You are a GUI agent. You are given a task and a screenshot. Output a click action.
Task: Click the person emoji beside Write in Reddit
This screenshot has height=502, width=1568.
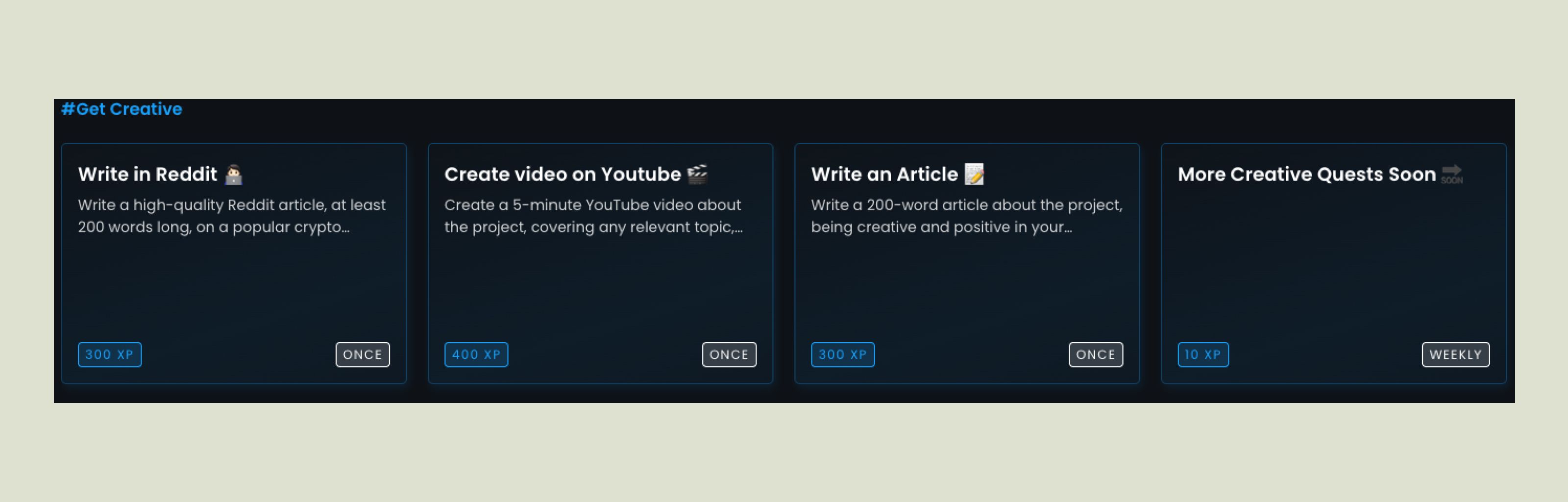234,175
